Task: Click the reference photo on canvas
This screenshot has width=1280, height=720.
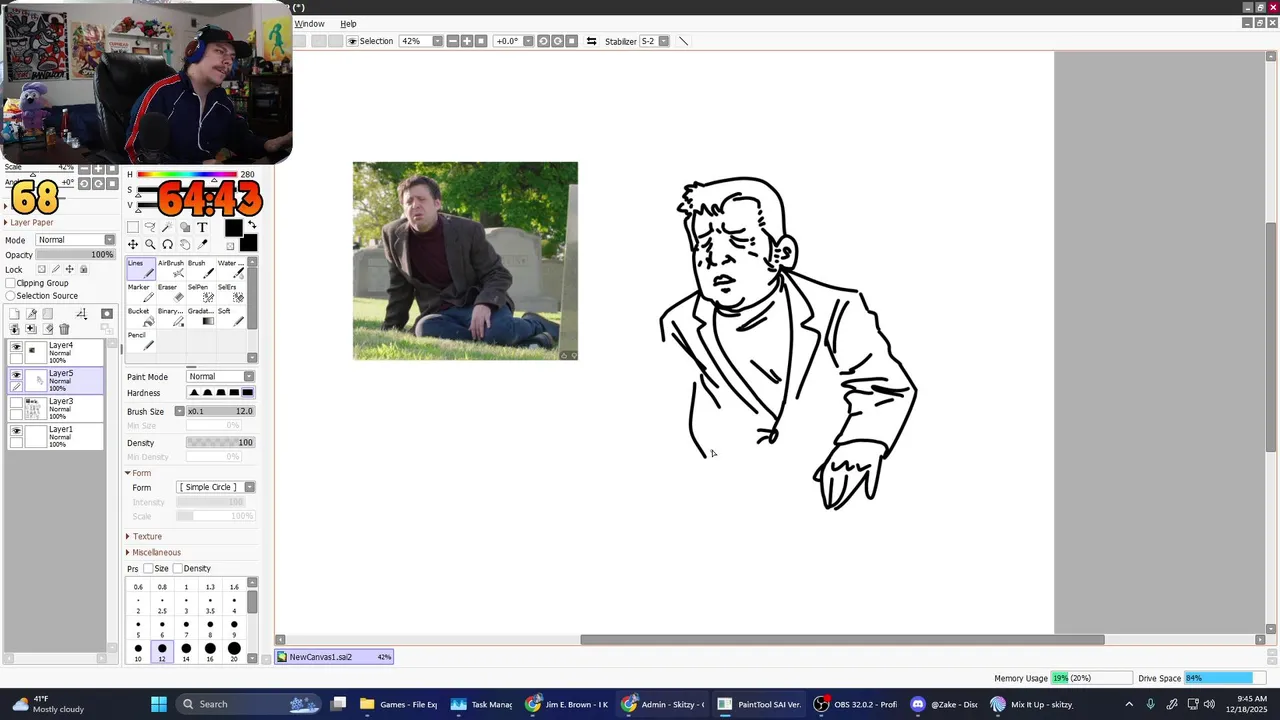Action: 465,261
